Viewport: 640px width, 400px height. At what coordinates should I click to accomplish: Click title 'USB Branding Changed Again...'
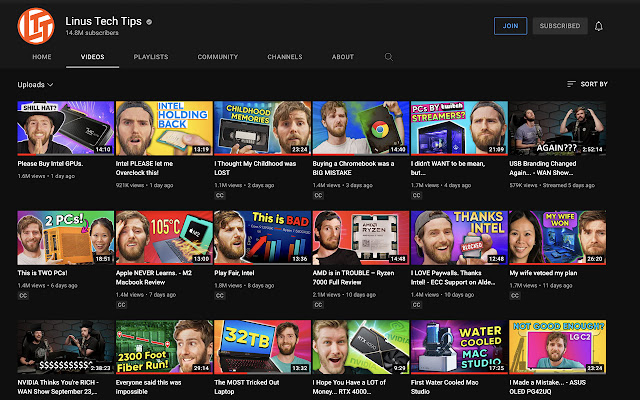543,168
